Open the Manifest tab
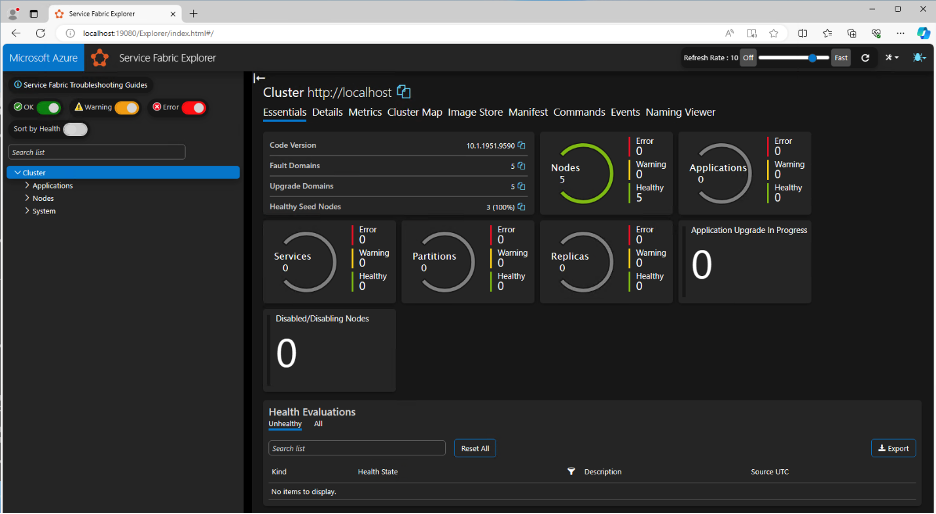936x514 pixels. pyautogui.click(x=528, y=112)
